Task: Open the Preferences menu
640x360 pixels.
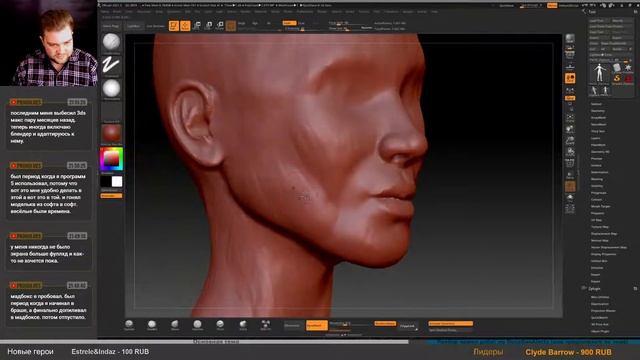Action: pyautogui.click(x=305, y=11)
